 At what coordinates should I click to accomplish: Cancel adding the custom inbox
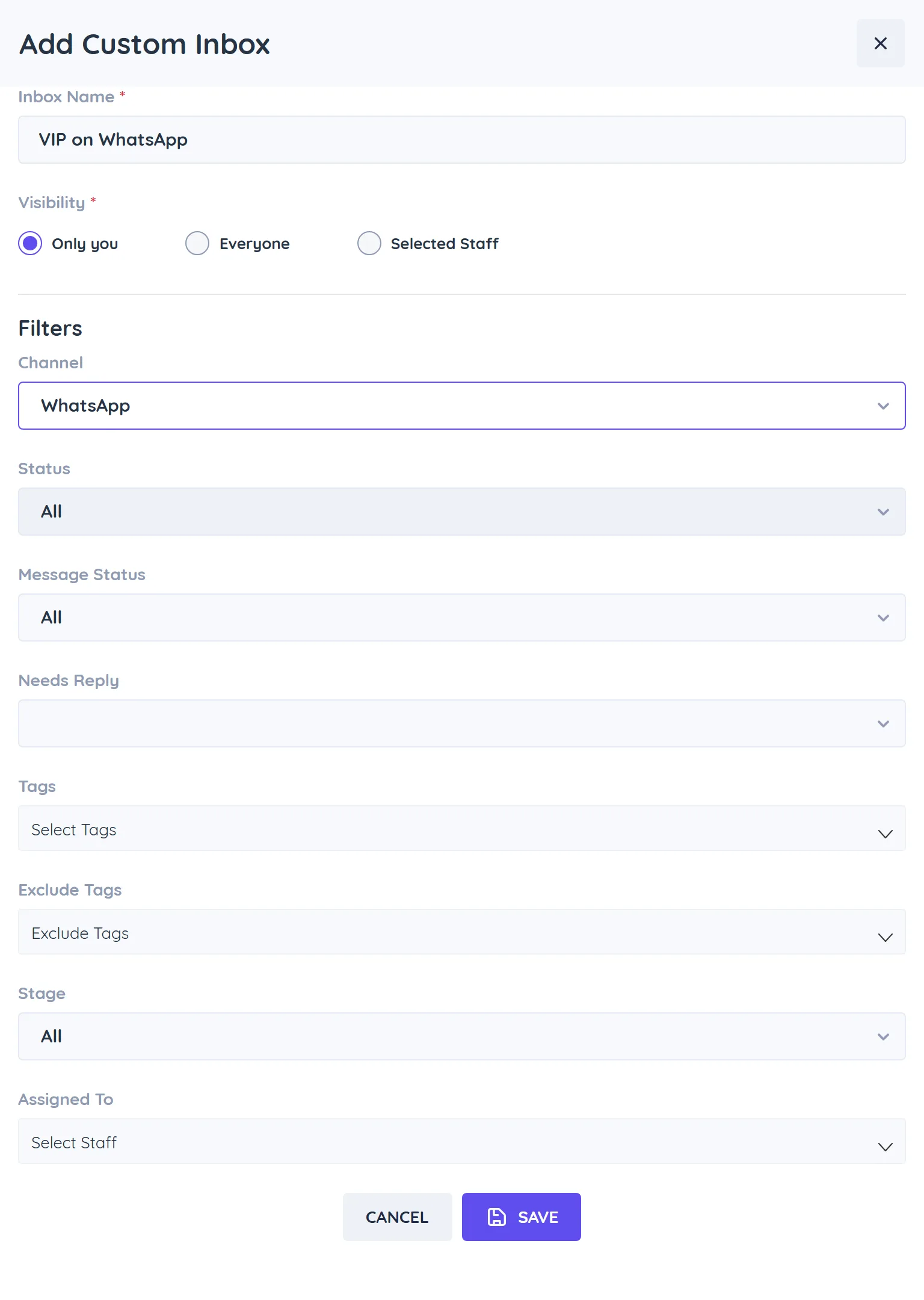tap(397, 1217)
